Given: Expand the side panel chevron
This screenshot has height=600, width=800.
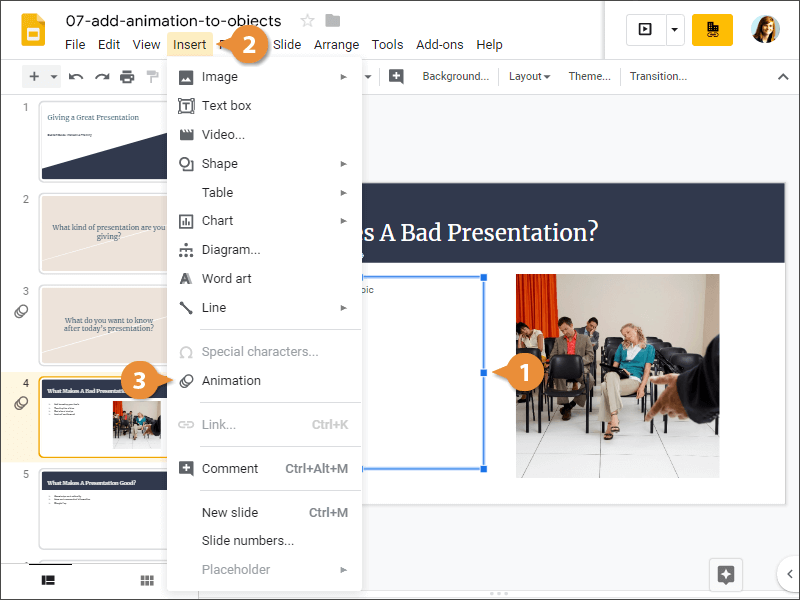Looking at the screenshot, I should pos(789,574).
